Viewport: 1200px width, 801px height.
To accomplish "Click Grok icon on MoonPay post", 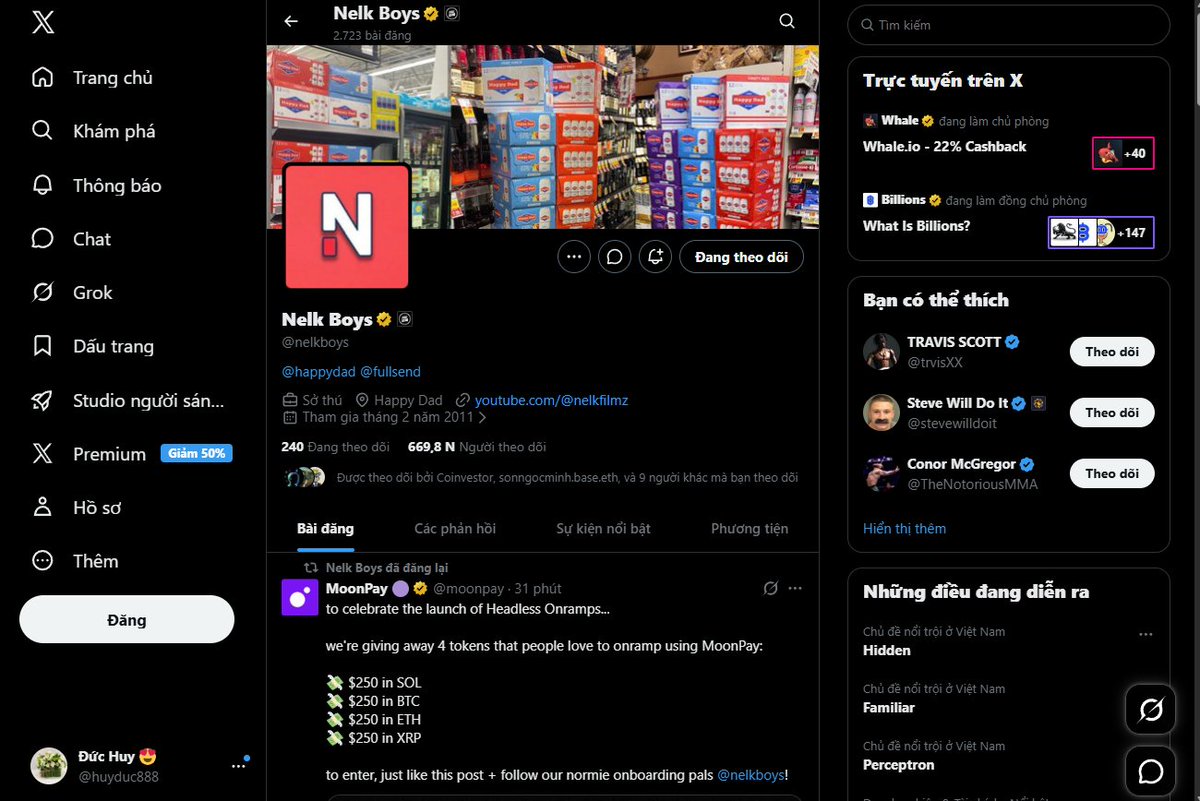I will (770, 588).
